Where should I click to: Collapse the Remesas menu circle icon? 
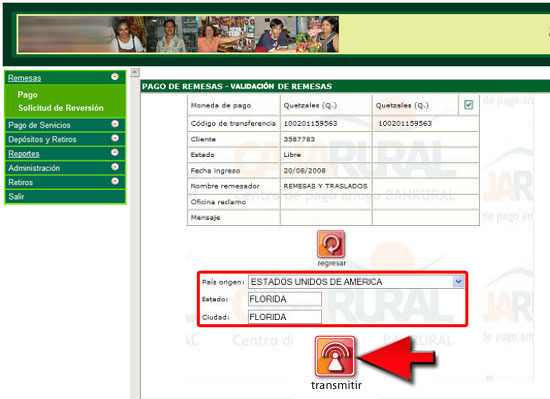115,77
